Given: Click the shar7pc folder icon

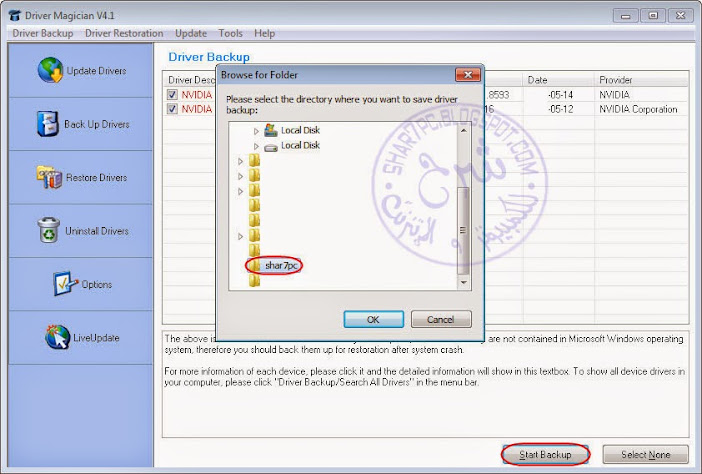Looking at the screenshot, I should pyautogui.click(x=255, y=265).
